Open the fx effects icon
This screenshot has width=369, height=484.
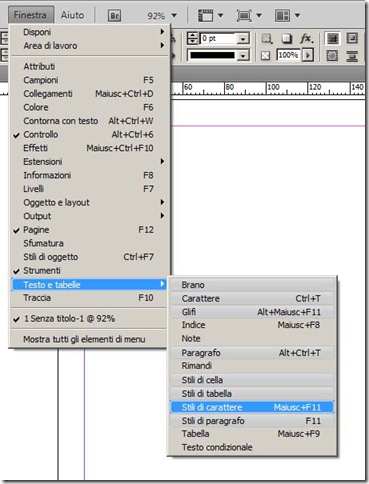[306, 39]
